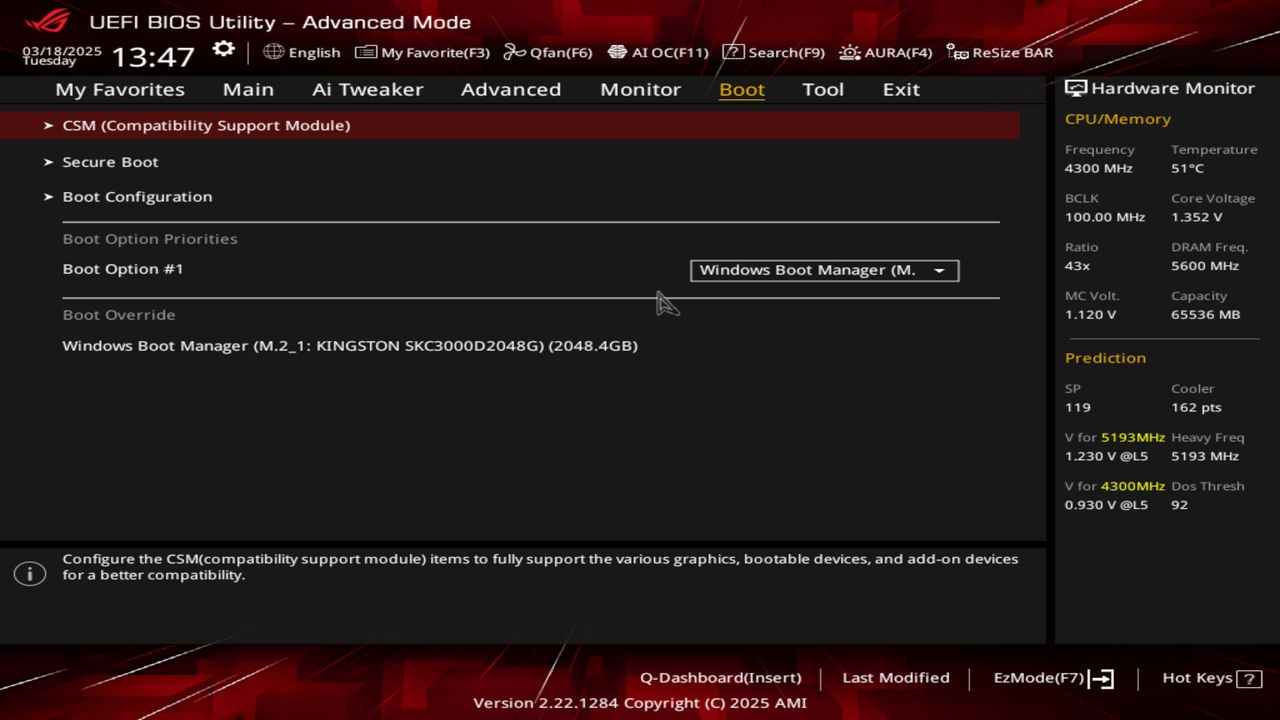Click the globe language icon
1280x720 pixels.
[273, 52]
